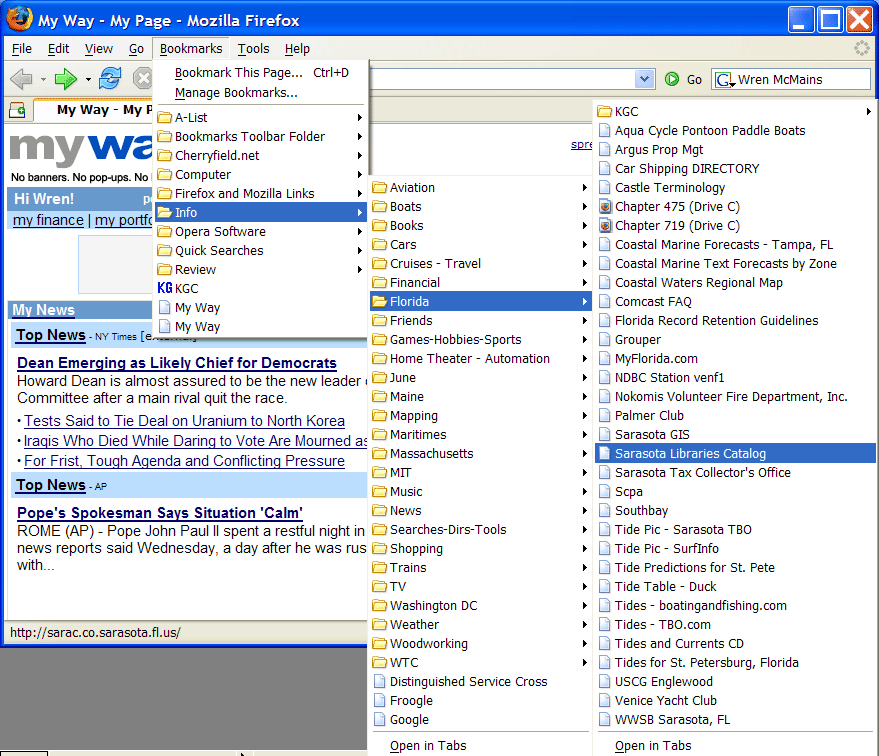
Task: Expand the Cherryfield.net bookmark folder
Action: (x=260, y=156)
